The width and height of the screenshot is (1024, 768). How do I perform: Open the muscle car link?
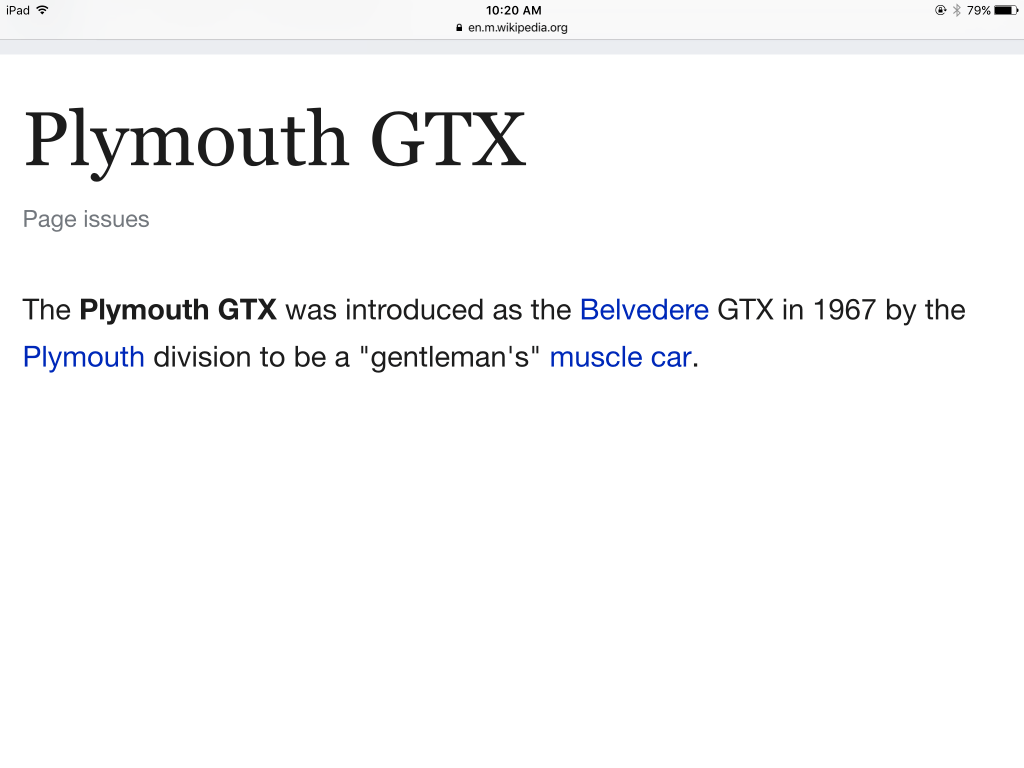[x=620, y=357]
